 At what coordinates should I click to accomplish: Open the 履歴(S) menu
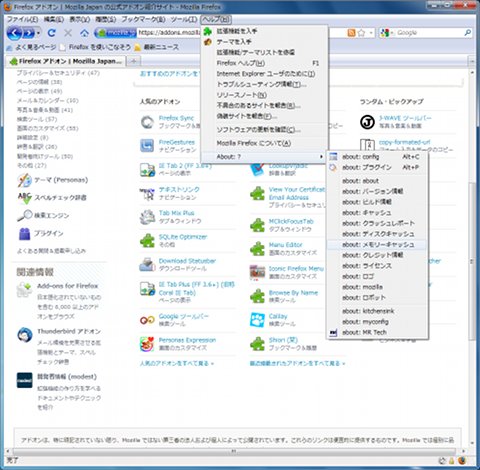coord(106,19)
